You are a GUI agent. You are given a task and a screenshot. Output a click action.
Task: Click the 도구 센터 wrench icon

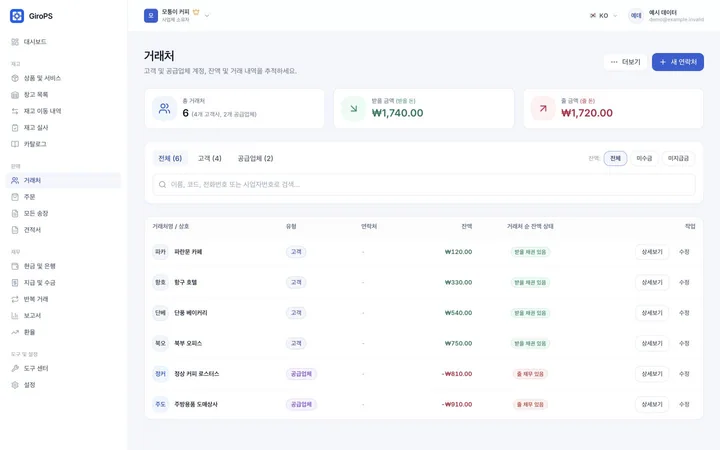15,368
